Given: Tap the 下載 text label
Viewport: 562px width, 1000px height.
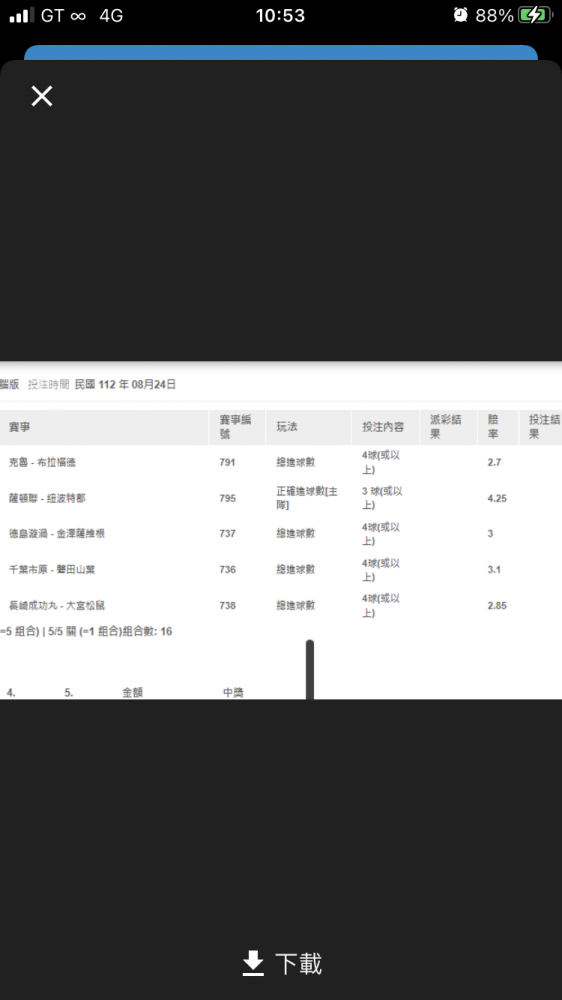Looking at the screenshot, I should click(299, 964).
